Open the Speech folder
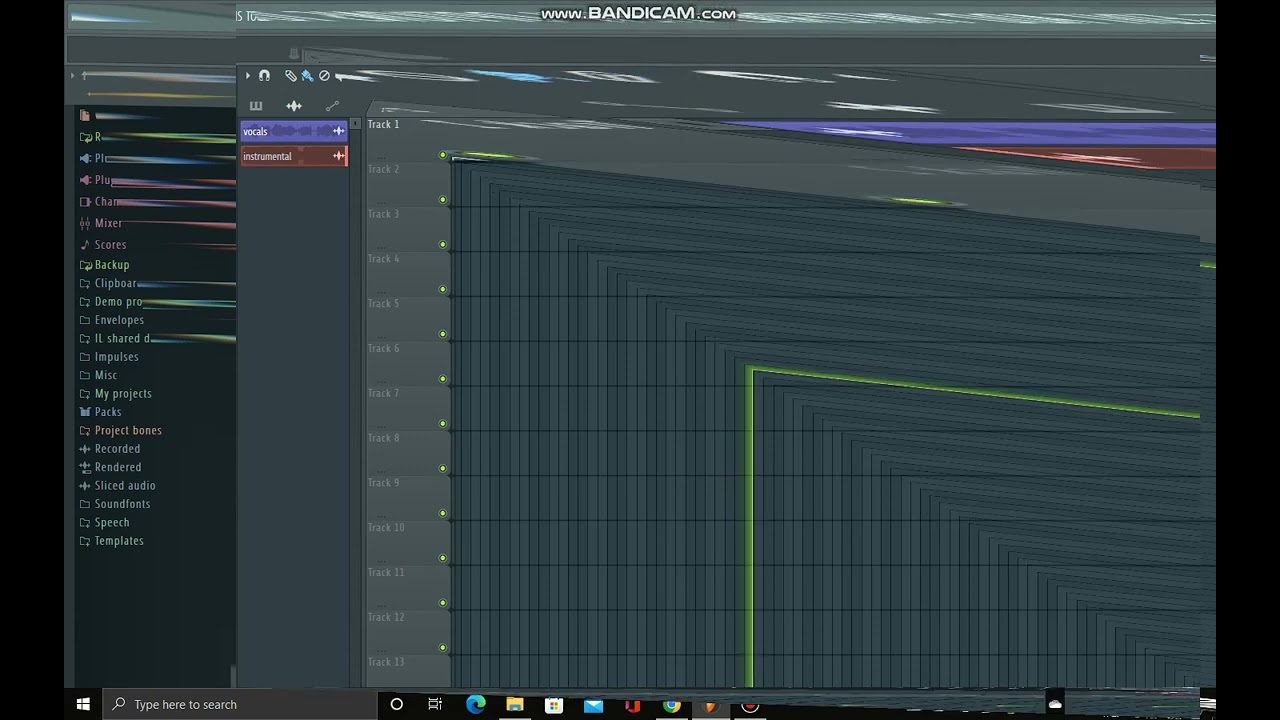The image size is (1280, 720). tap(105, 523)
